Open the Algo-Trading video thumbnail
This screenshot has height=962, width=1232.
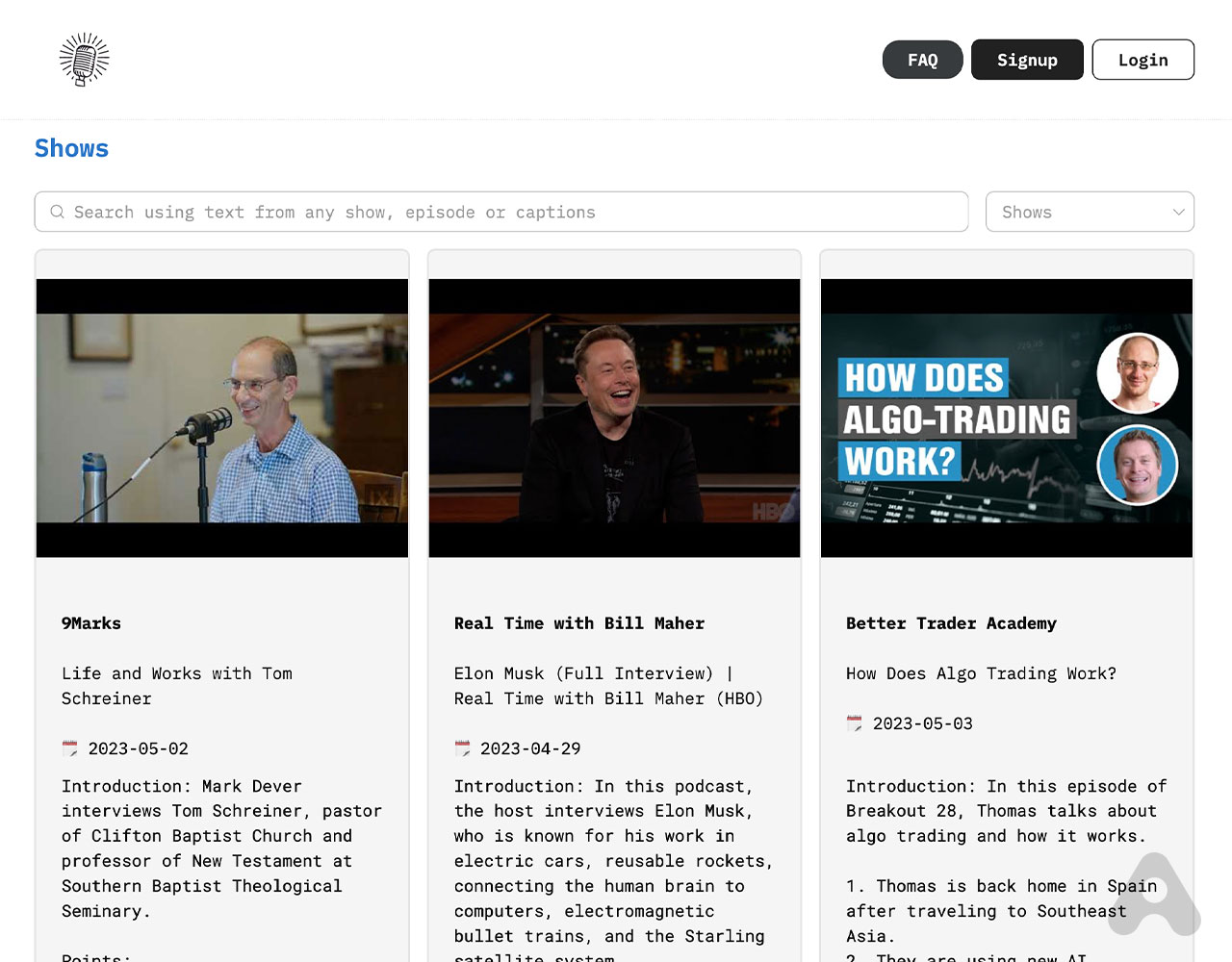pyautogui.click(x=1006, y=418)
